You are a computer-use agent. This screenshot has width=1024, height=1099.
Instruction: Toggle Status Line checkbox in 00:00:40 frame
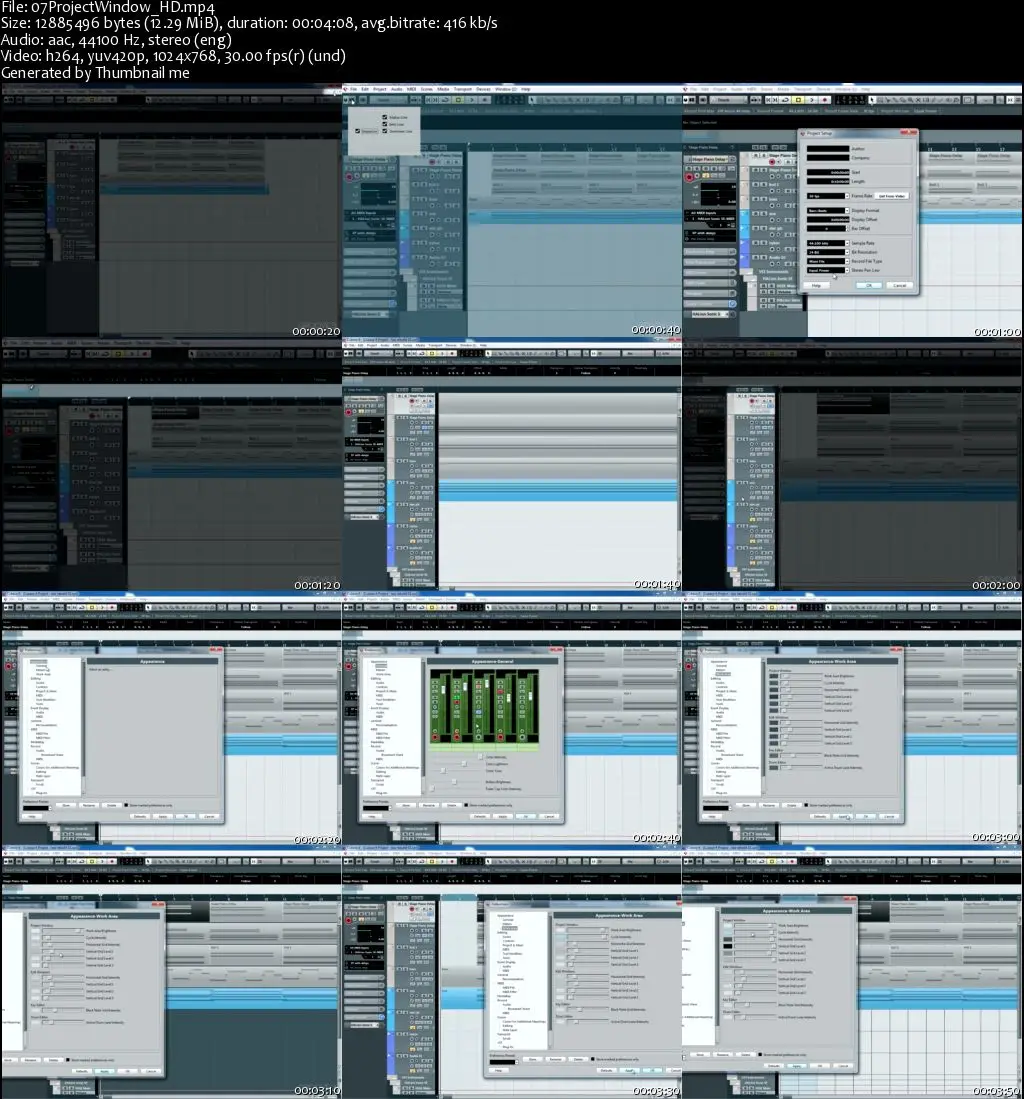pyautogui.click(x=384, y=117)
